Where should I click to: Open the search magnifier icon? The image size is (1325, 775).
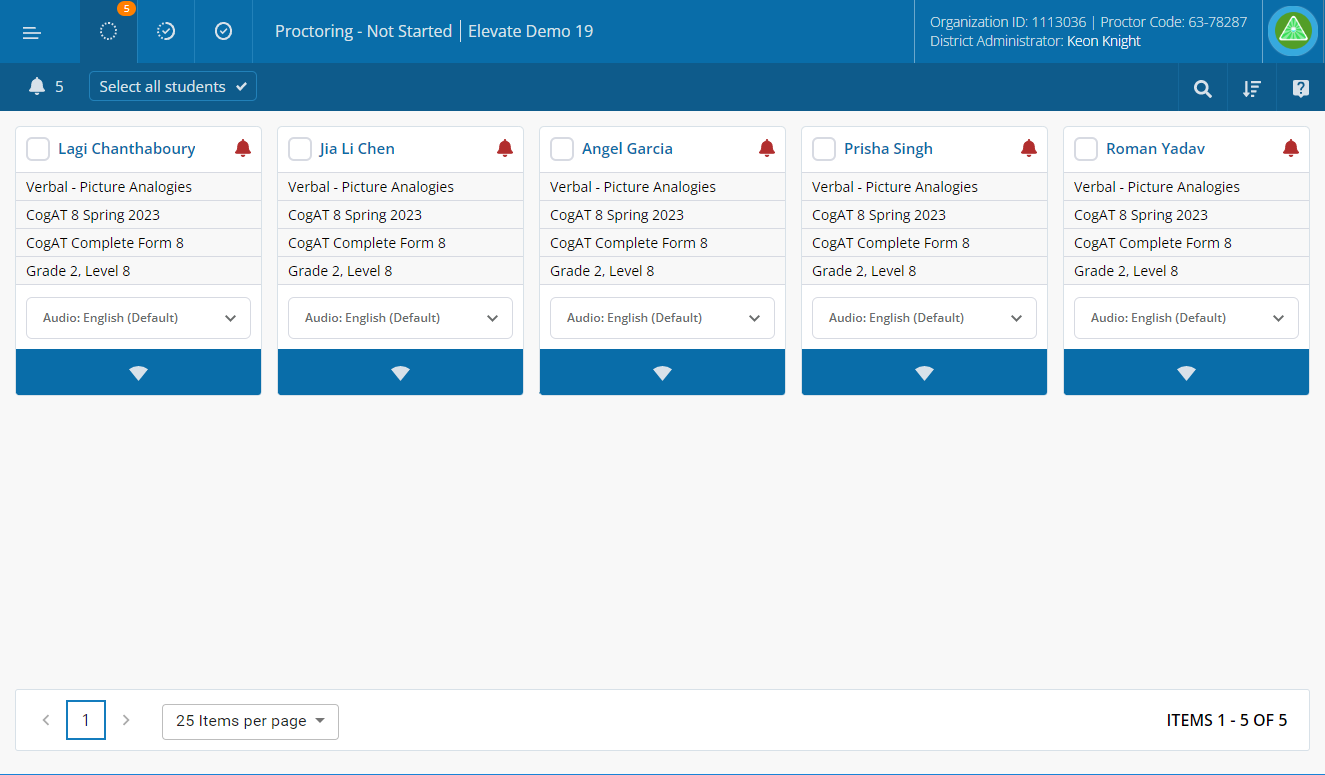[1202, 88]
